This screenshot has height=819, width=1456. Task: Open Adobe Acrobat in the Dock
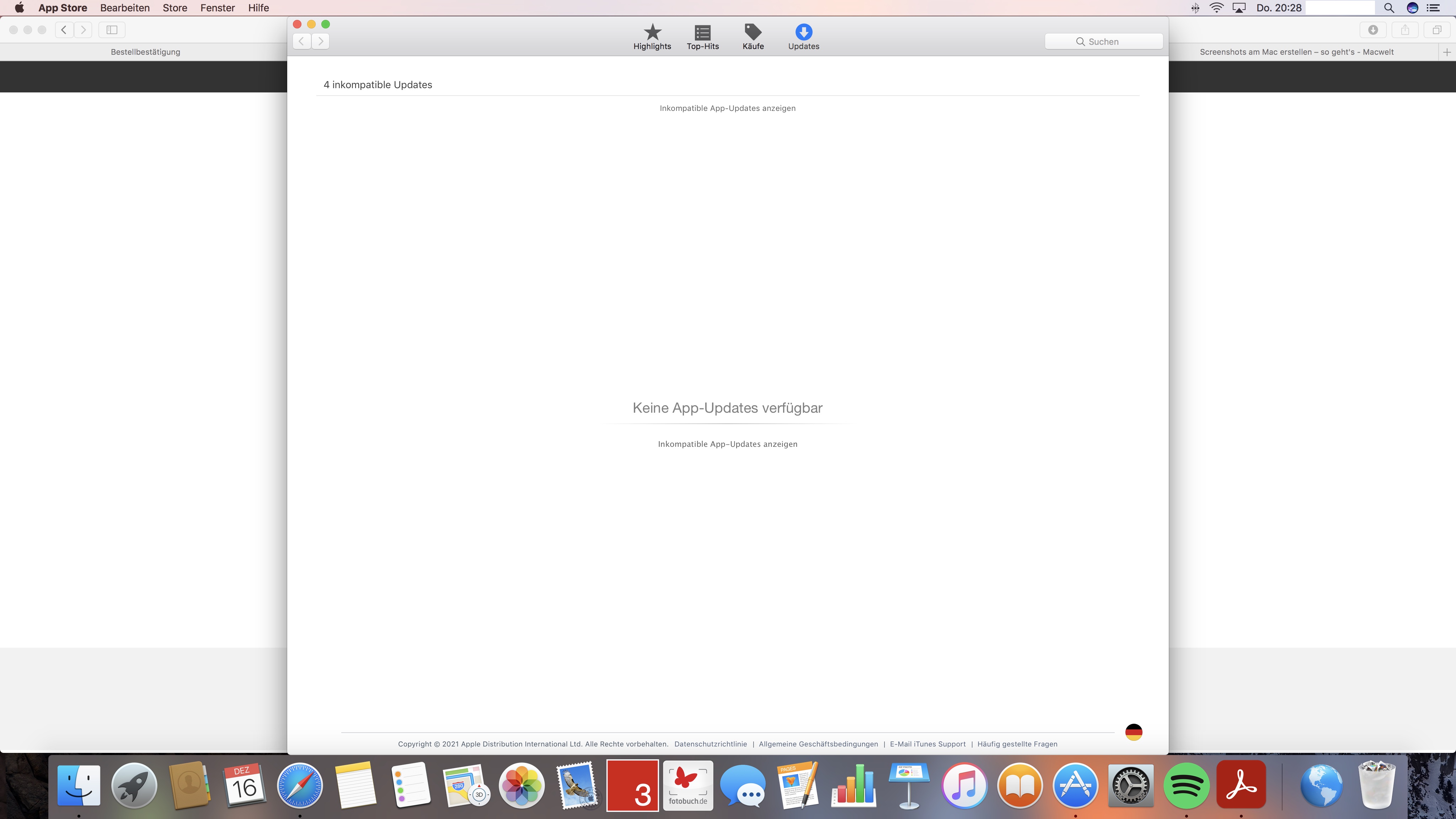pos(1241,786)
